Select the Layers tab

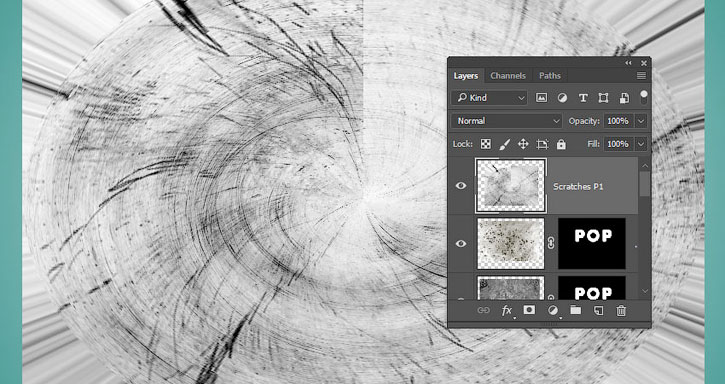(466, 76)
